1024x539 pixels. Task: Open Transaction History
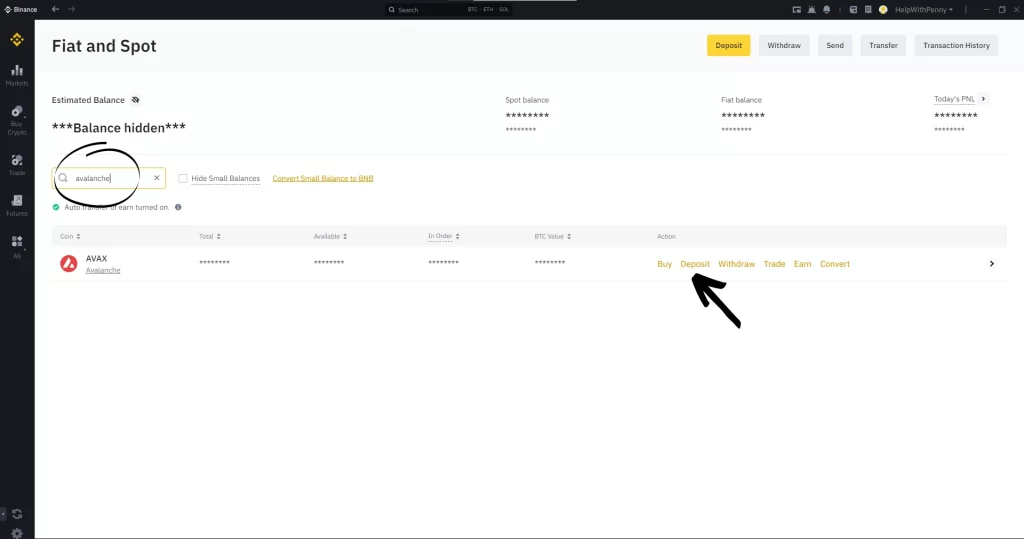pyautogui.click(x=956, y=46)
